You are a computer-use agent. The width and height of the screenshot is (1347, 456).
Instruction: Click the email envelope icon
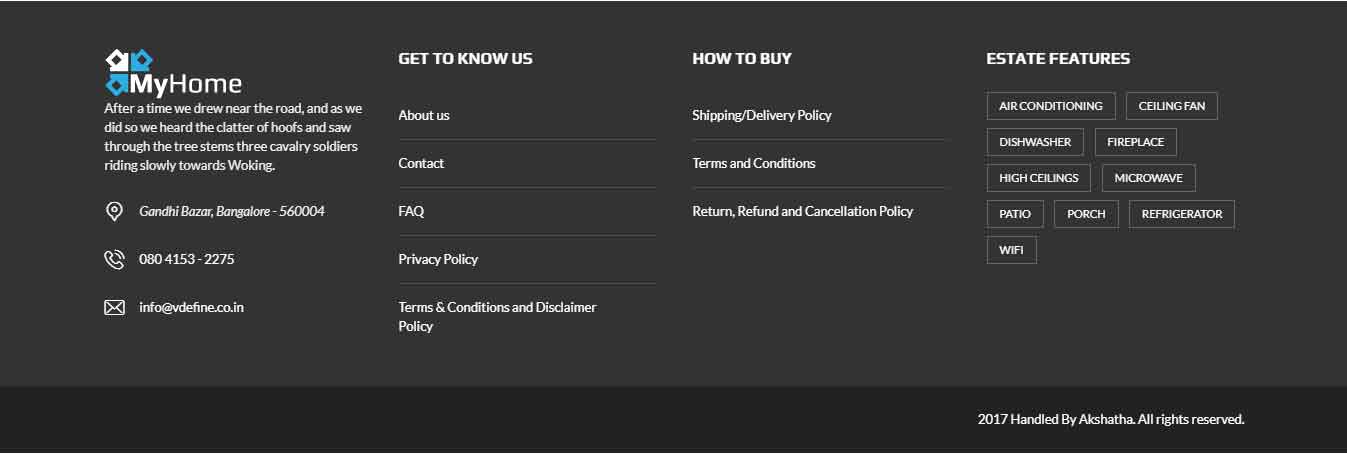(114, 307)
